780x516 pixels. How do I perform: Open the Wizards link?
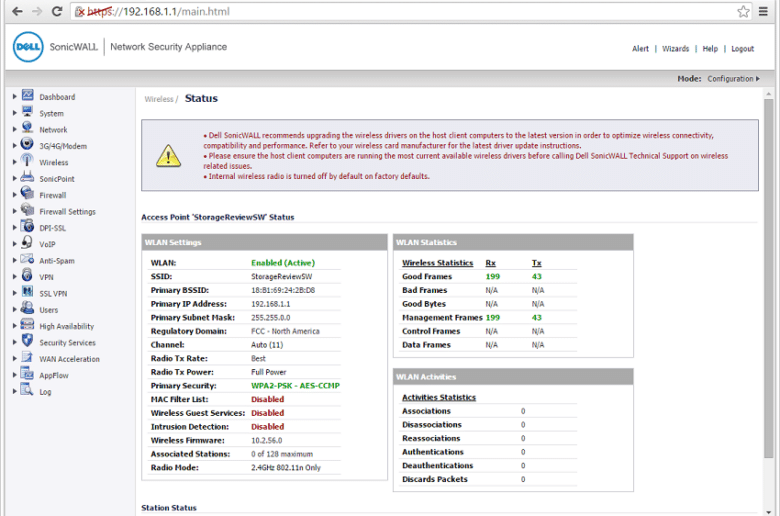tap(676, 49)
